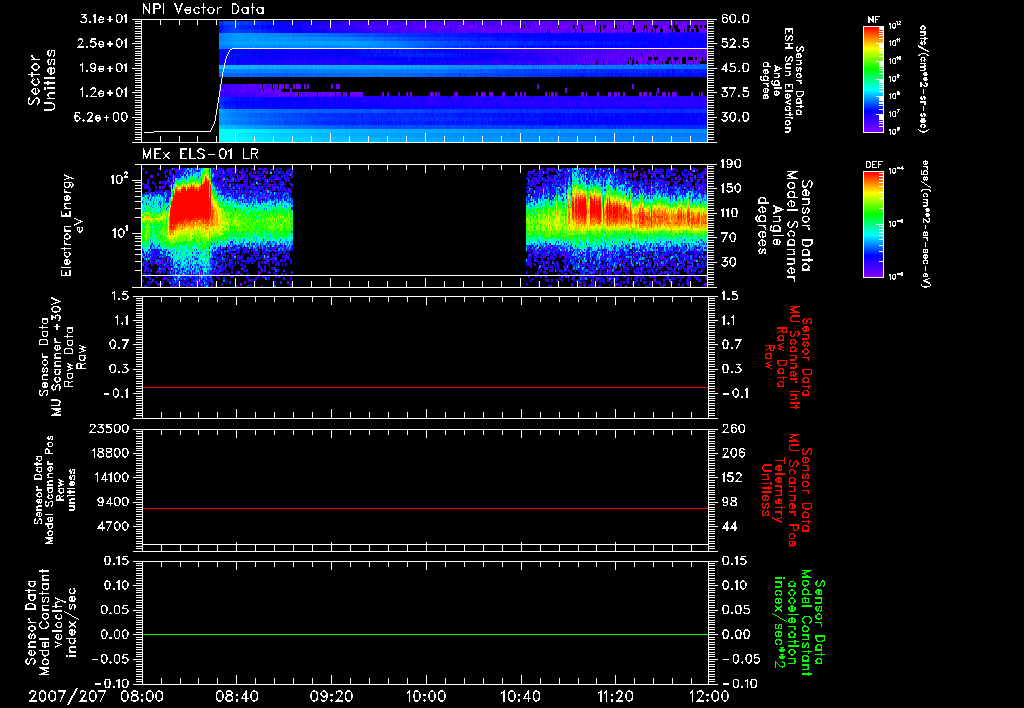Click the 23500 scanner position axis value
This screenshot has height=708, width=1024.
(x=109, y=428)
